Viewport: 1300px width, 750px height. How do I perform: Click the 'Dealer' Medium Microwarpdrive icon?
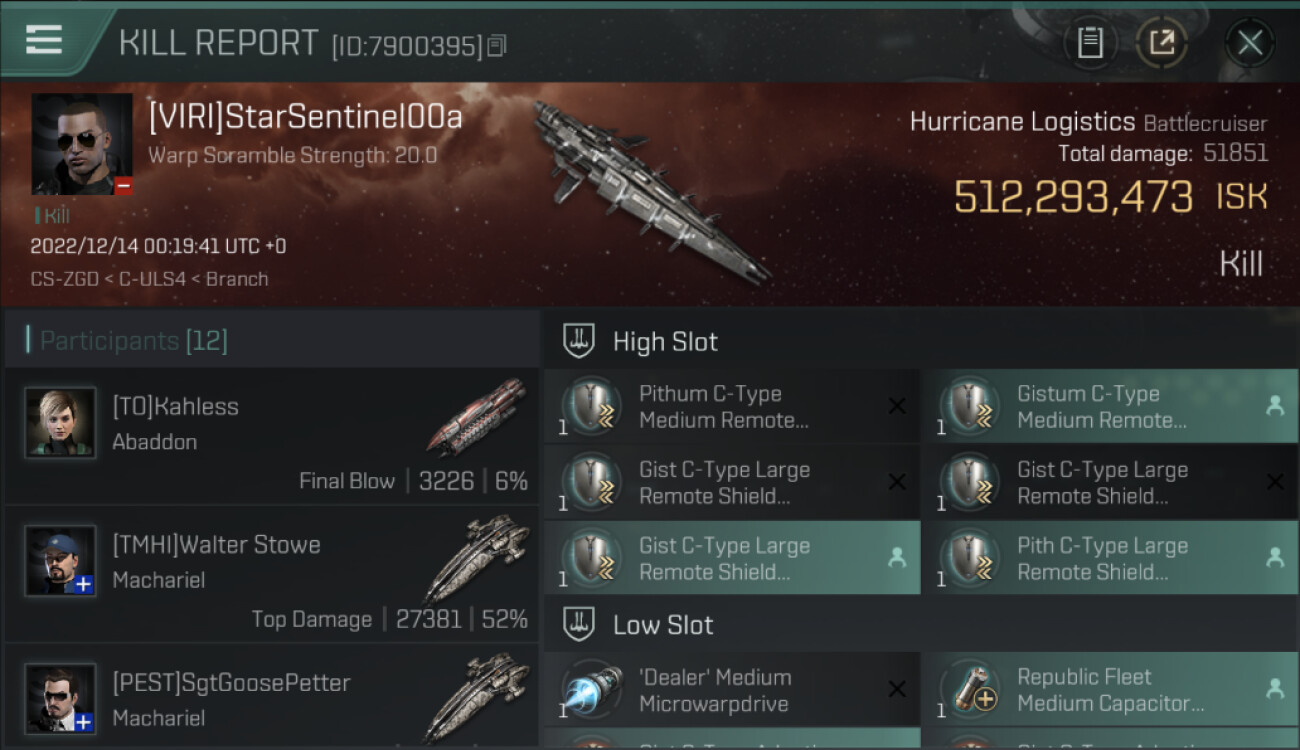(x=591, y=691)
